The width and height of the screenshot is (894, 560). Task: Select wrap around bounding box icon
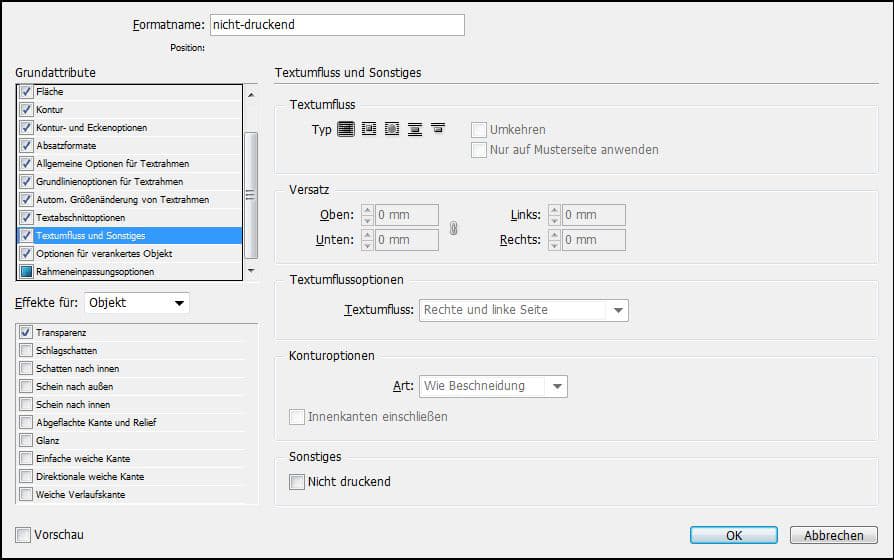pos(369,130)
